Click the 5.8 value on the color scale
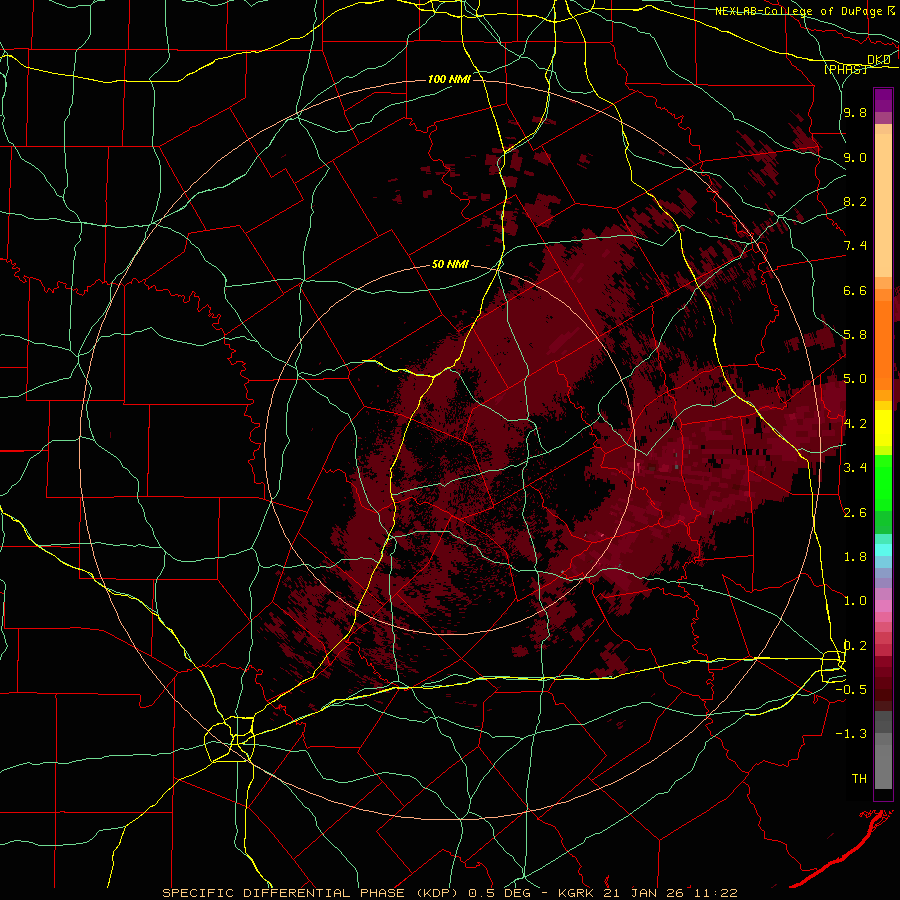 click(x=855, y=335)
